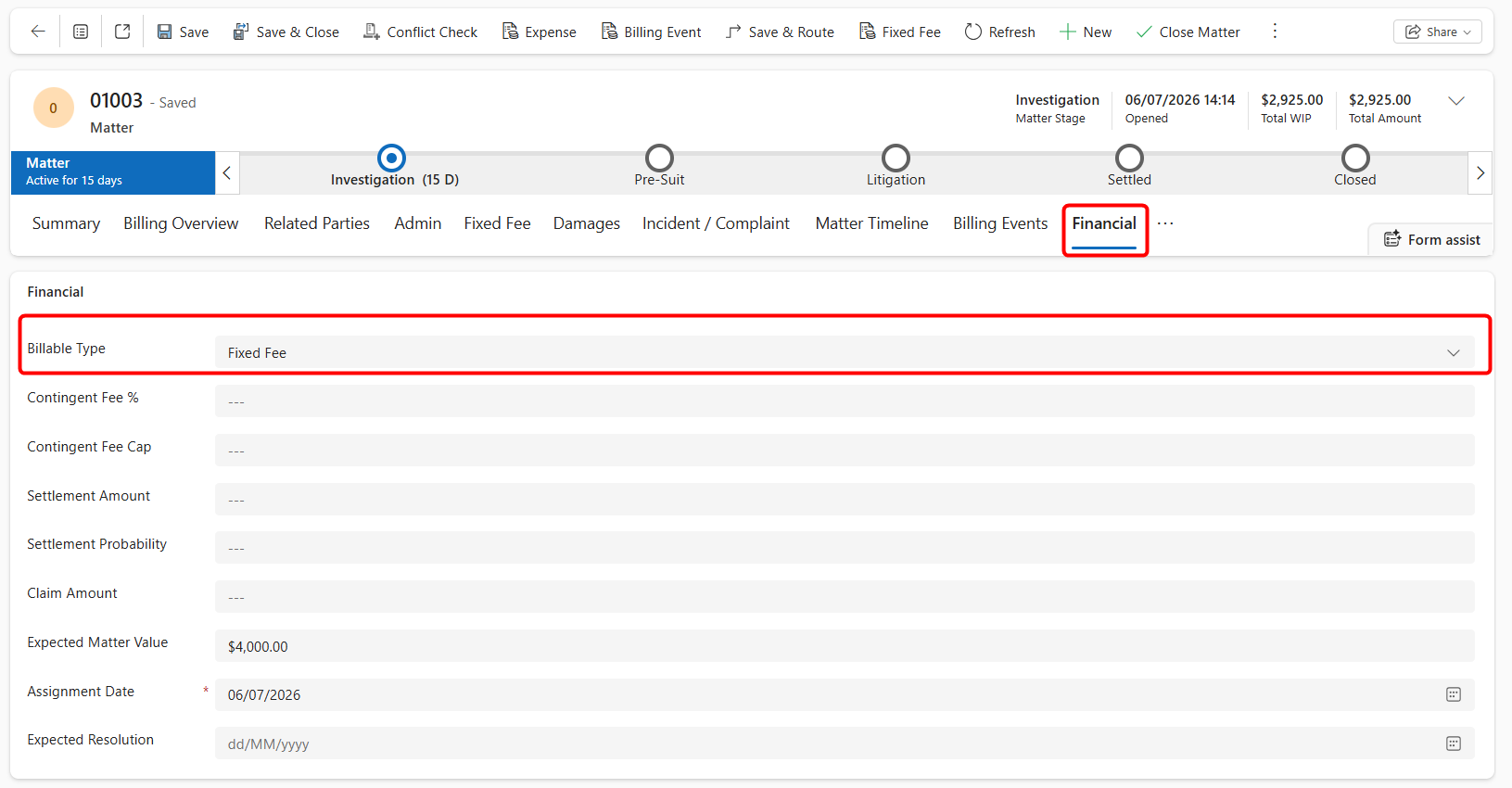The image size is (1512, 788).
Task: Click the Total WIP amount $2,925.00
Action: point(1292,100)
